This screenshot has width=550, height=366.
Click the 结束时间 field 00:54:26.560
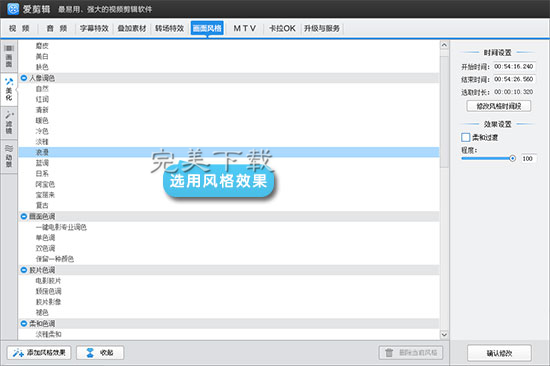[x=514, y=79]
